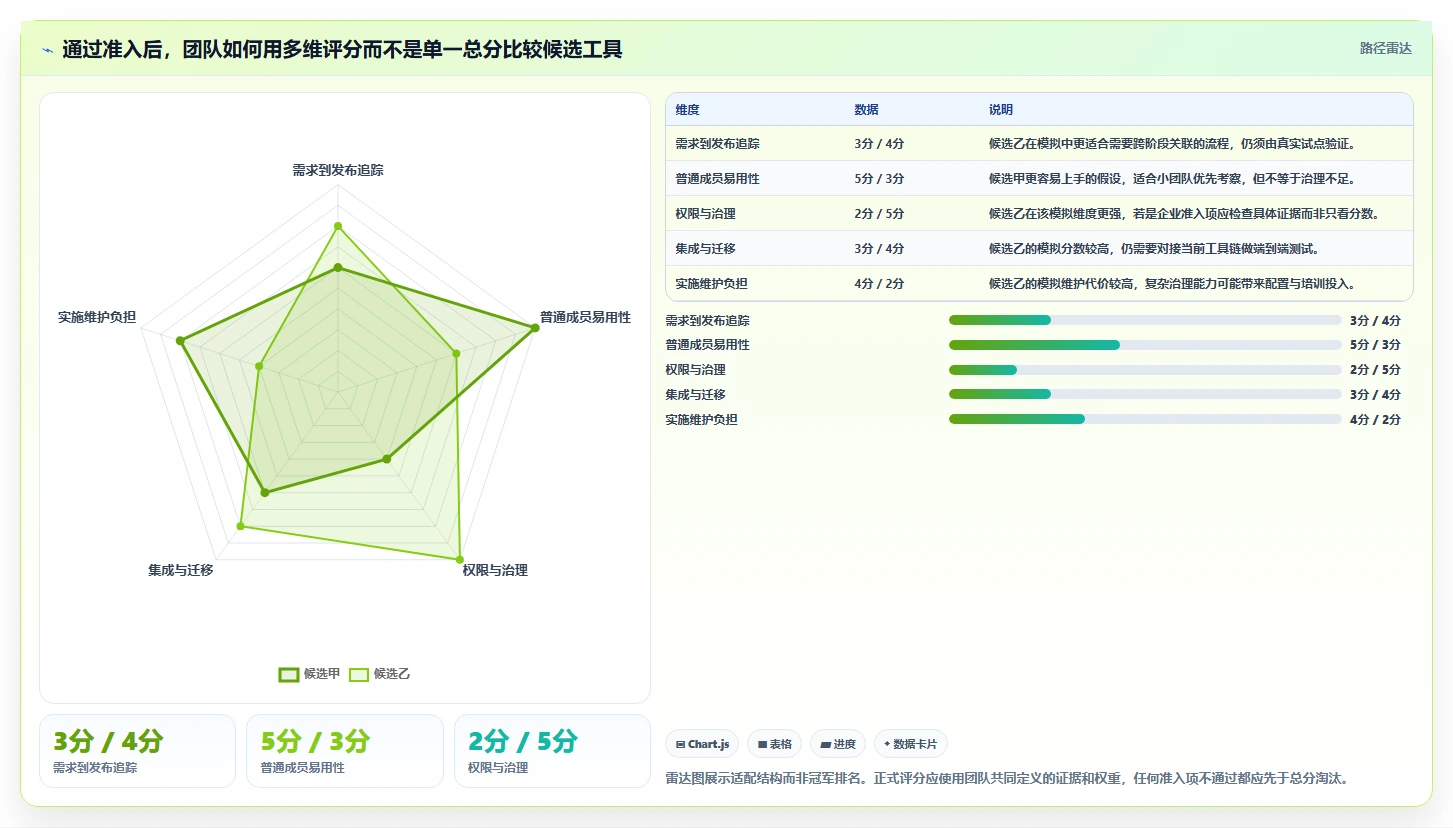Click the footer note starting 雷达图展示适配结构

click(x=1010, y=778)
